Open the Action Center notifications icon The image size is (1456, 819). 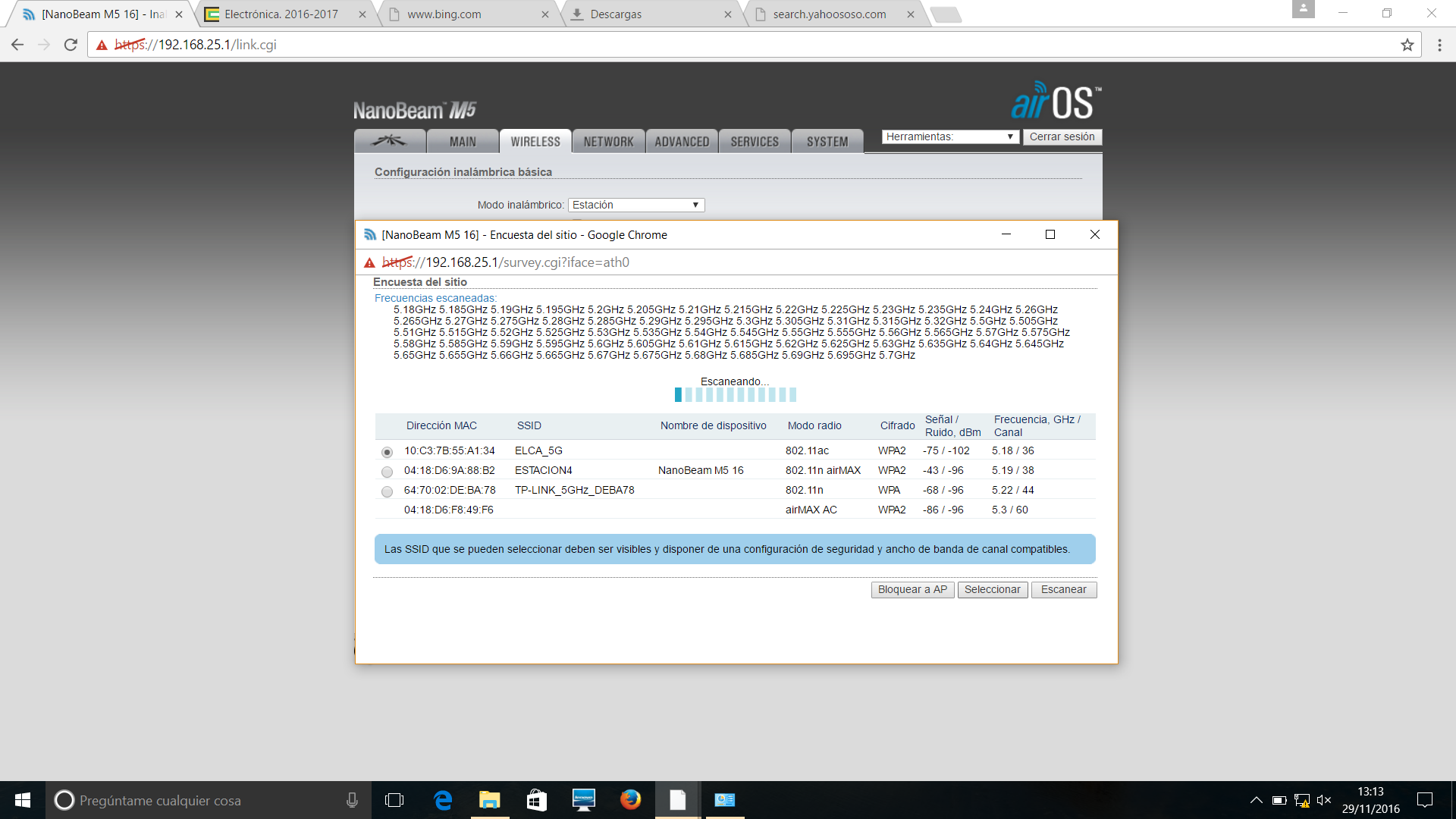1425,800
